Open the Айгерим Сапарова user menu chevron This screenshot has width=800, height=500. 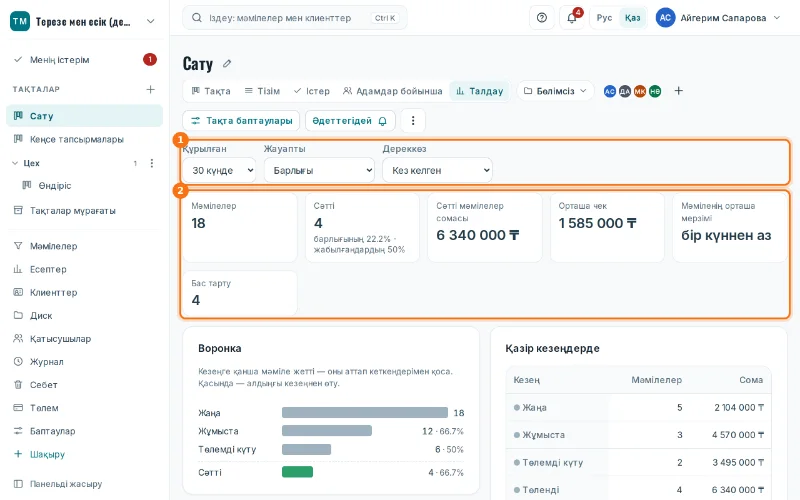[x=777, y=18]
